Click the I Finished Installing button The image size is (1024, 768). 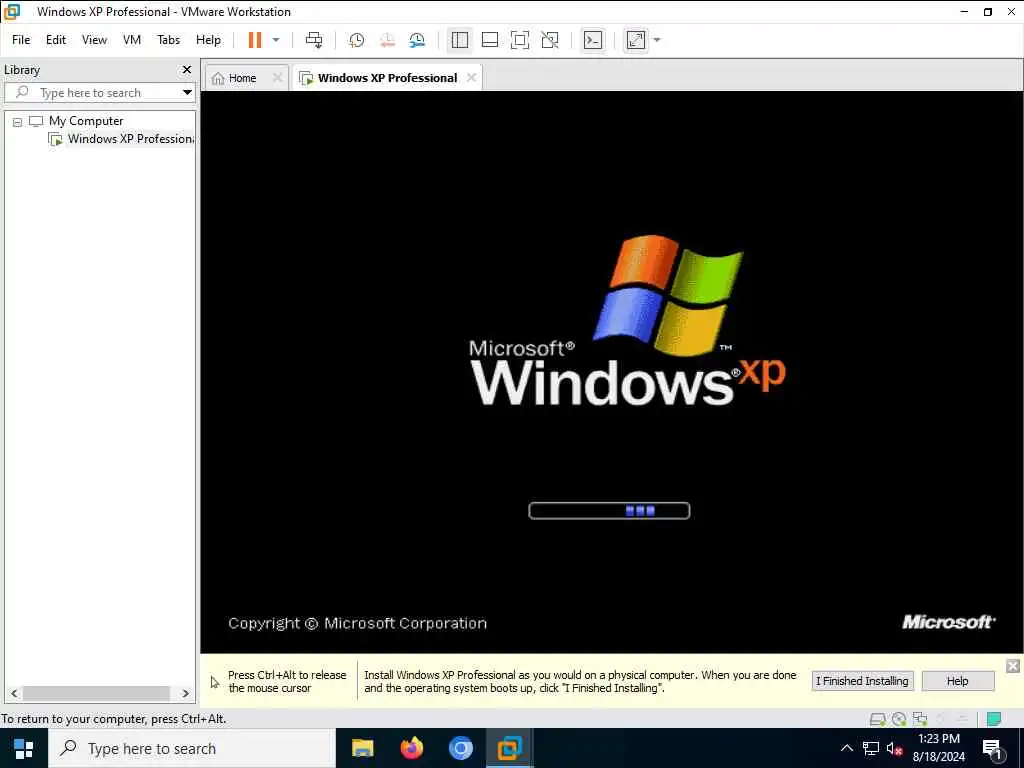click(862, 681)
